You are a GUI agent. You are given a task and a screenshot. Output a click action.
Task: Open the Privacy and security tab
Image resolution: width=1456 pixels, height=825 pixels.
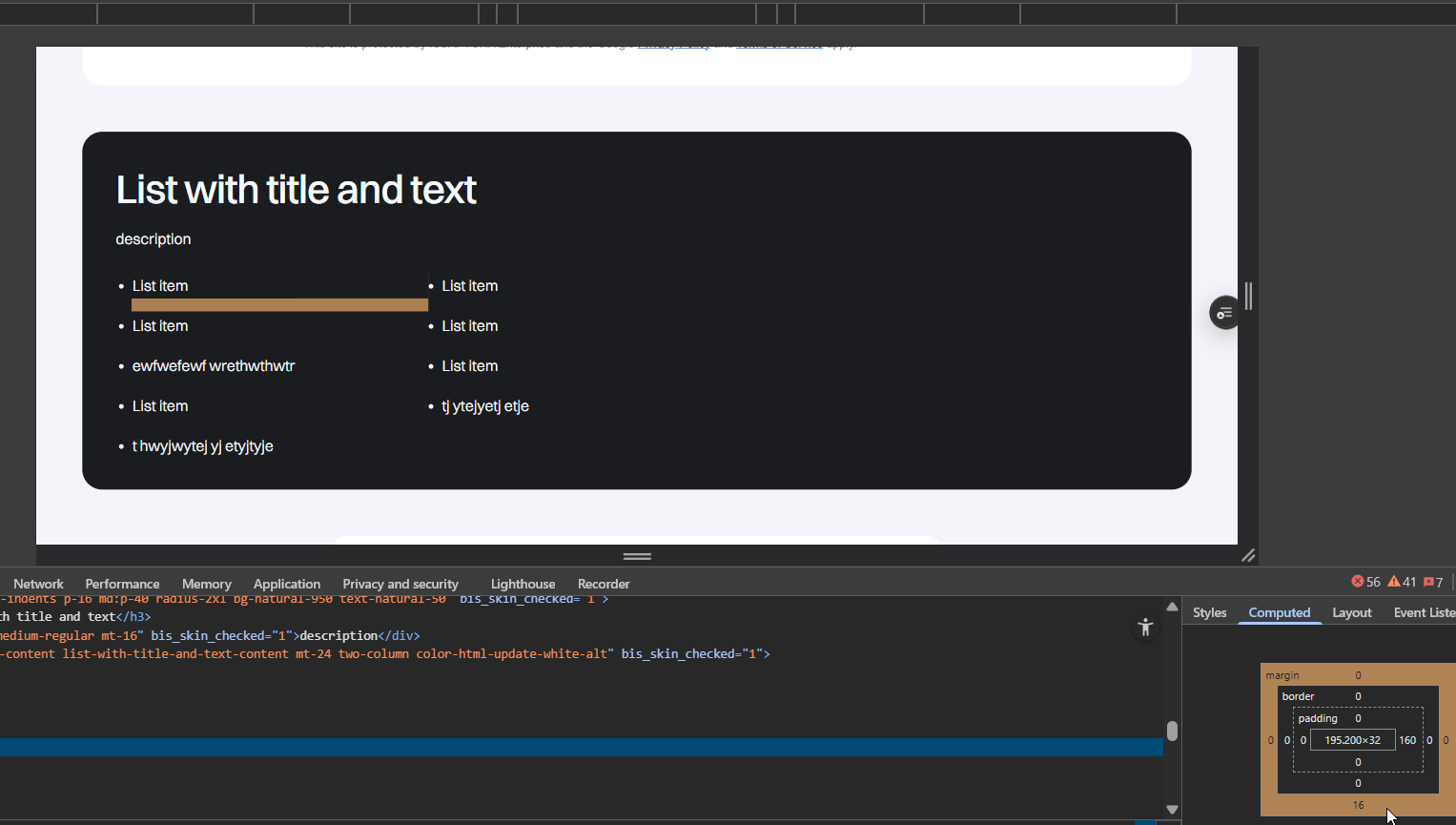tap(400, 584)
